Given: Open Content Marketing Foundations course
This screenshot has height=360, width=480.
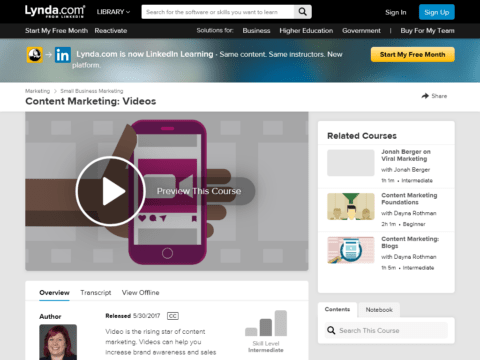Looking at the screenshot, I should coord(409,199).
